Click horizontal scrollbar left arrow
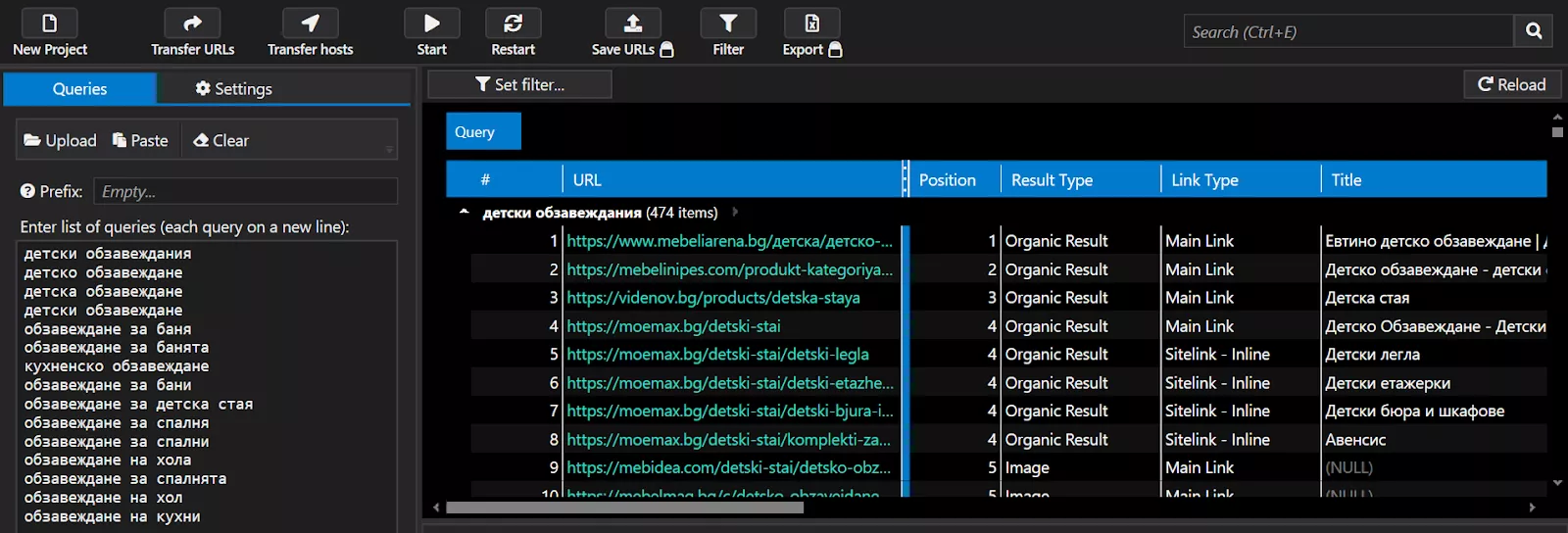 tap(437, 508)
